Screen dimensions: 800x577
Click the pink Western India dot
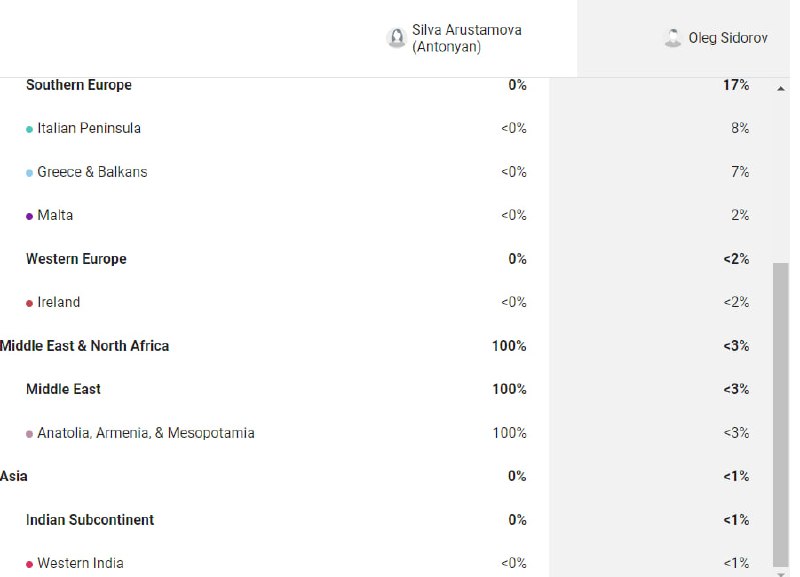coord(29,564)
